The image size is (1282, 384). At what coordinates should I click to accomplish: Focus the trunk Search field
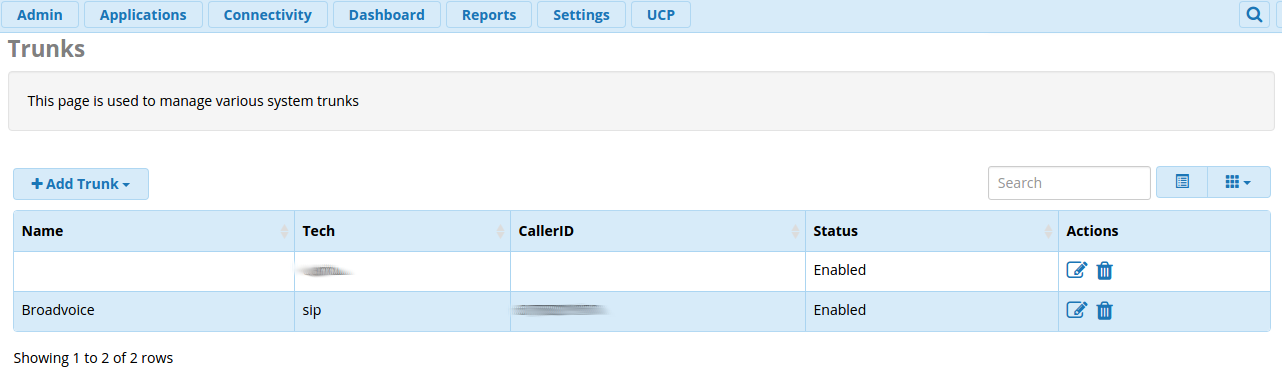(x=1069, y=183)
